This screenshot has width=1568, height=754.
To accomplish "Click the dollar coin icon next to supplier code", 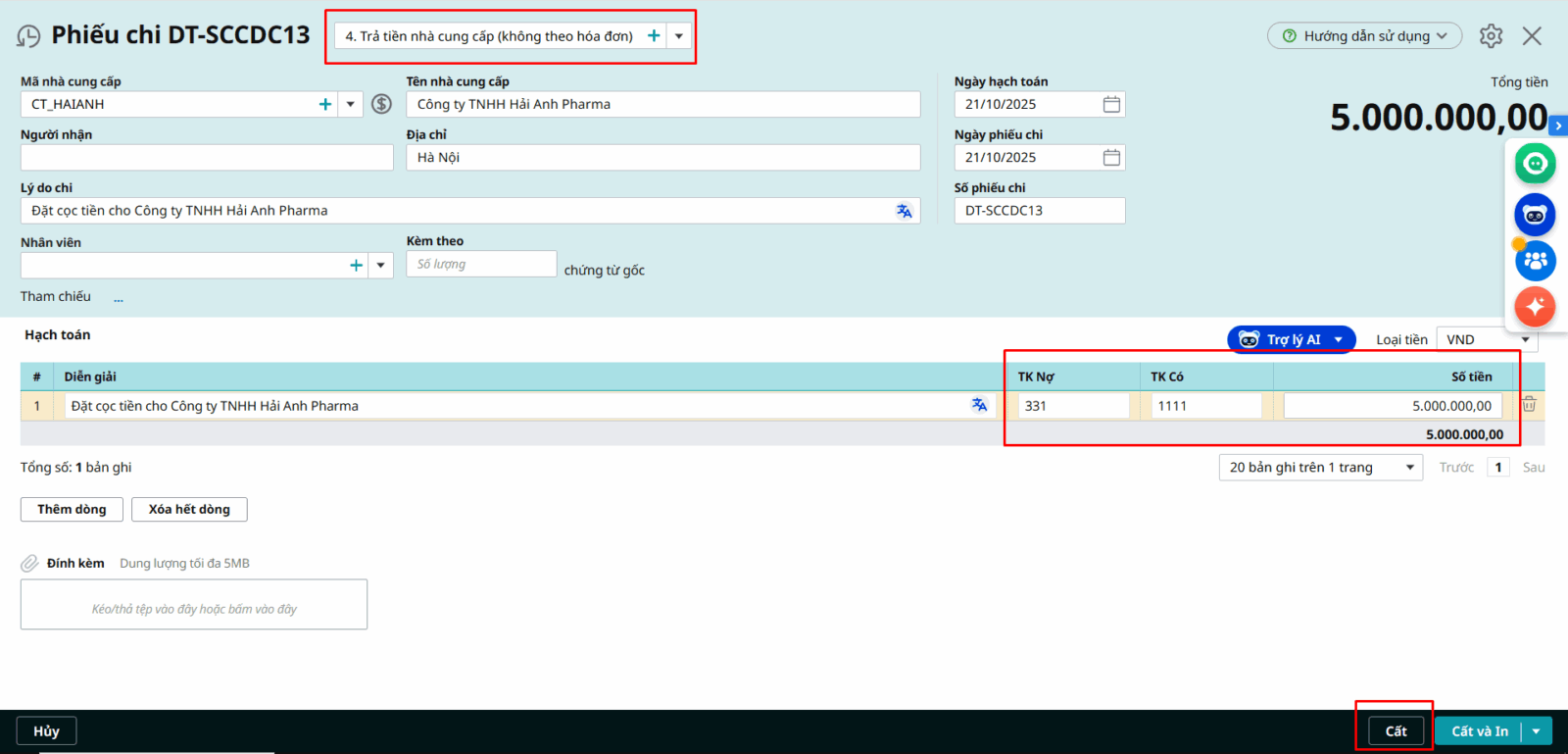I will (381, 104).
